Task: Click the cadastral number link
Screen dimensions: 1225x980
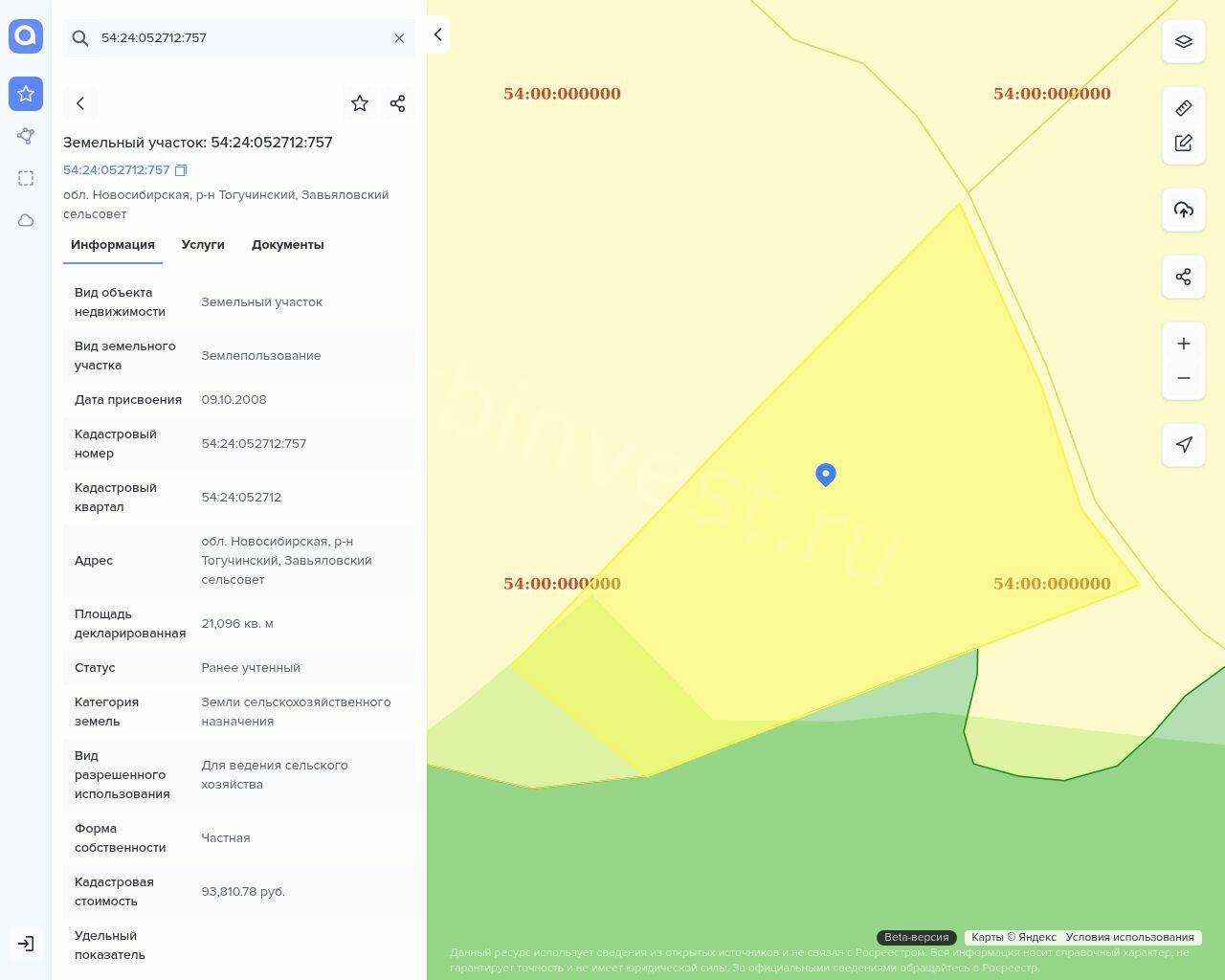Action: point(116,170)
